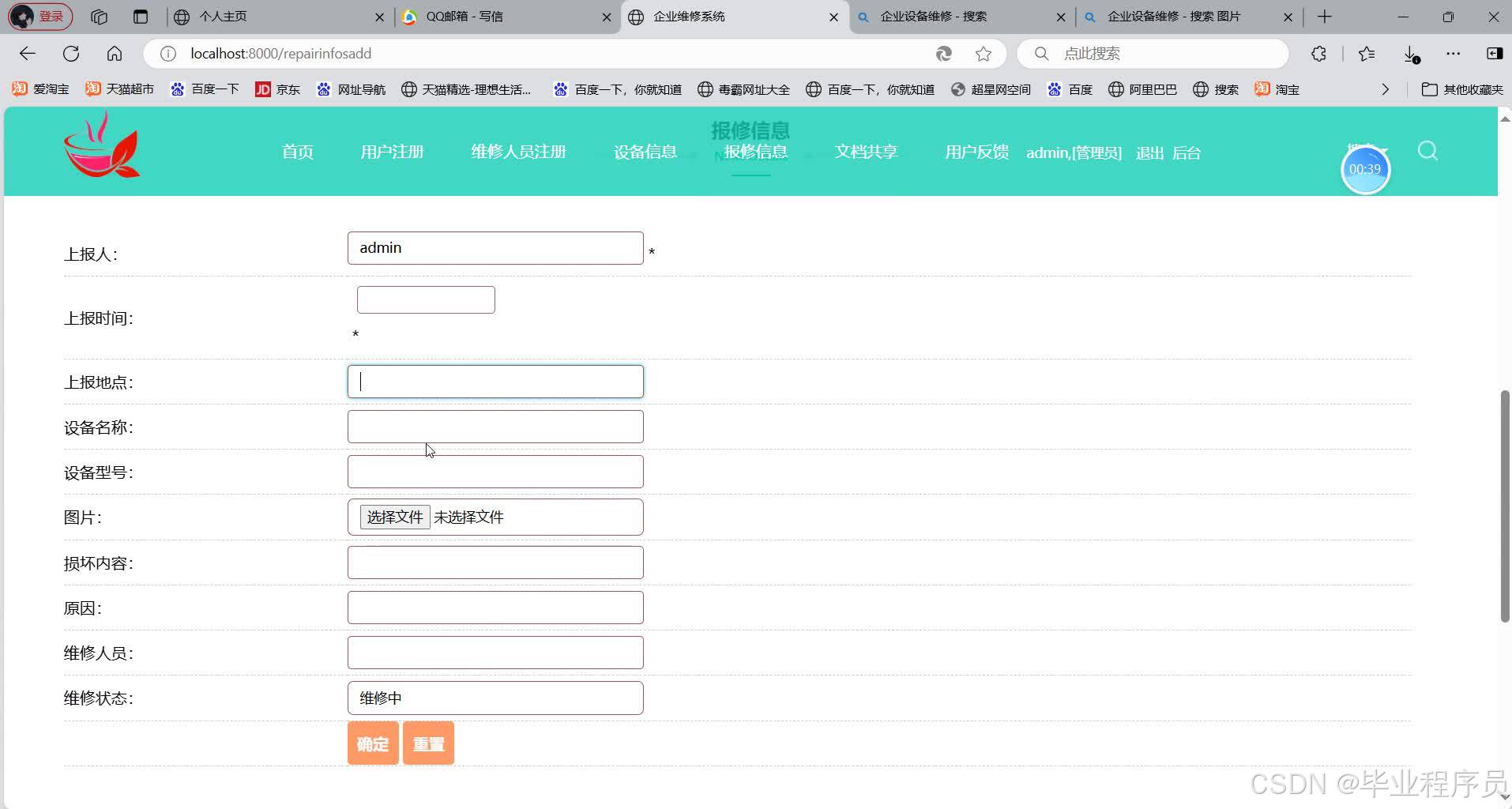Viewport: 1512px width, 809px height.
Task: Click the login profile button
Action: pos(40,17)
